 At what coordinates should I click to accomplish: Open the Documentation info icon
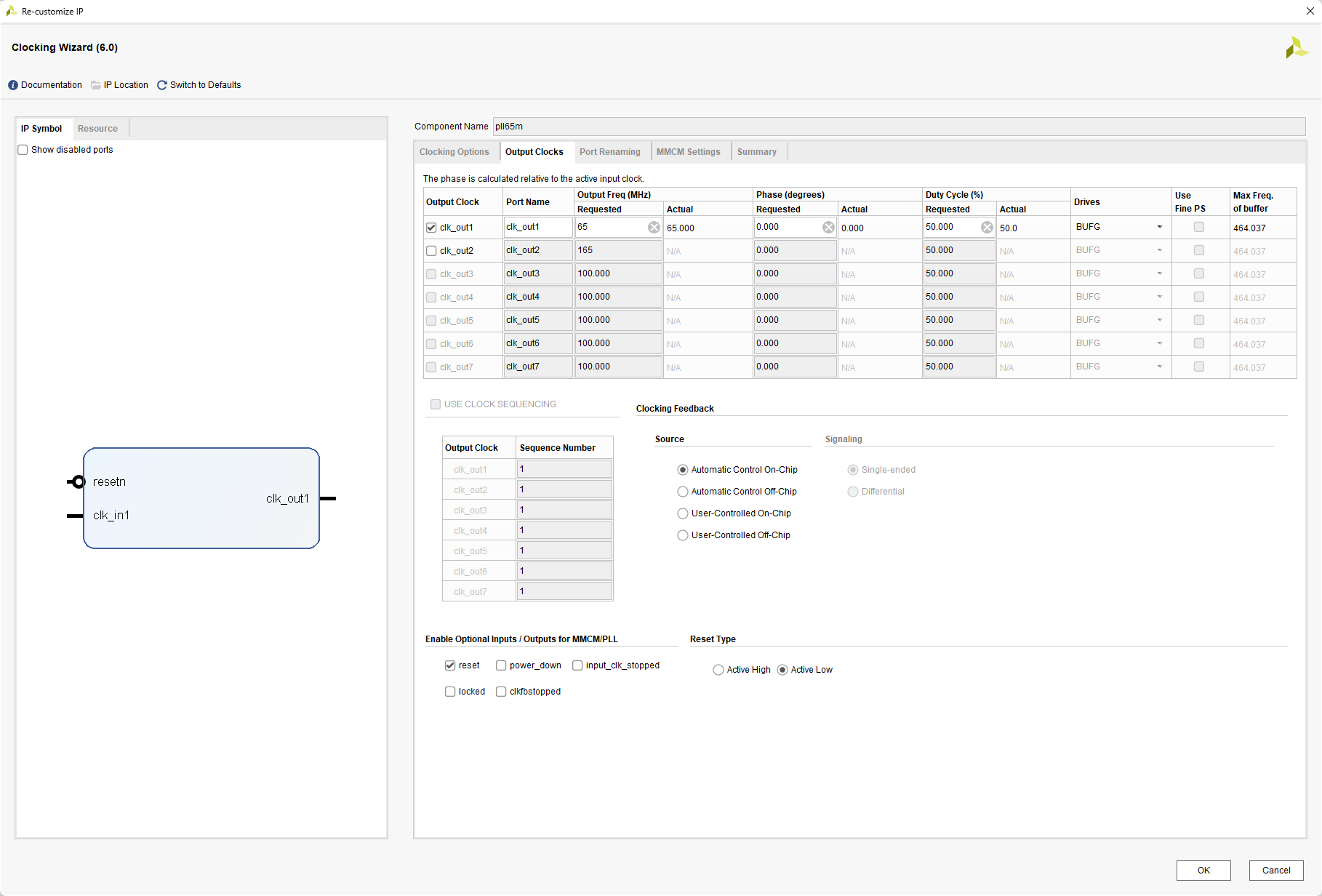pyautogui.click(x=13, y=85)
